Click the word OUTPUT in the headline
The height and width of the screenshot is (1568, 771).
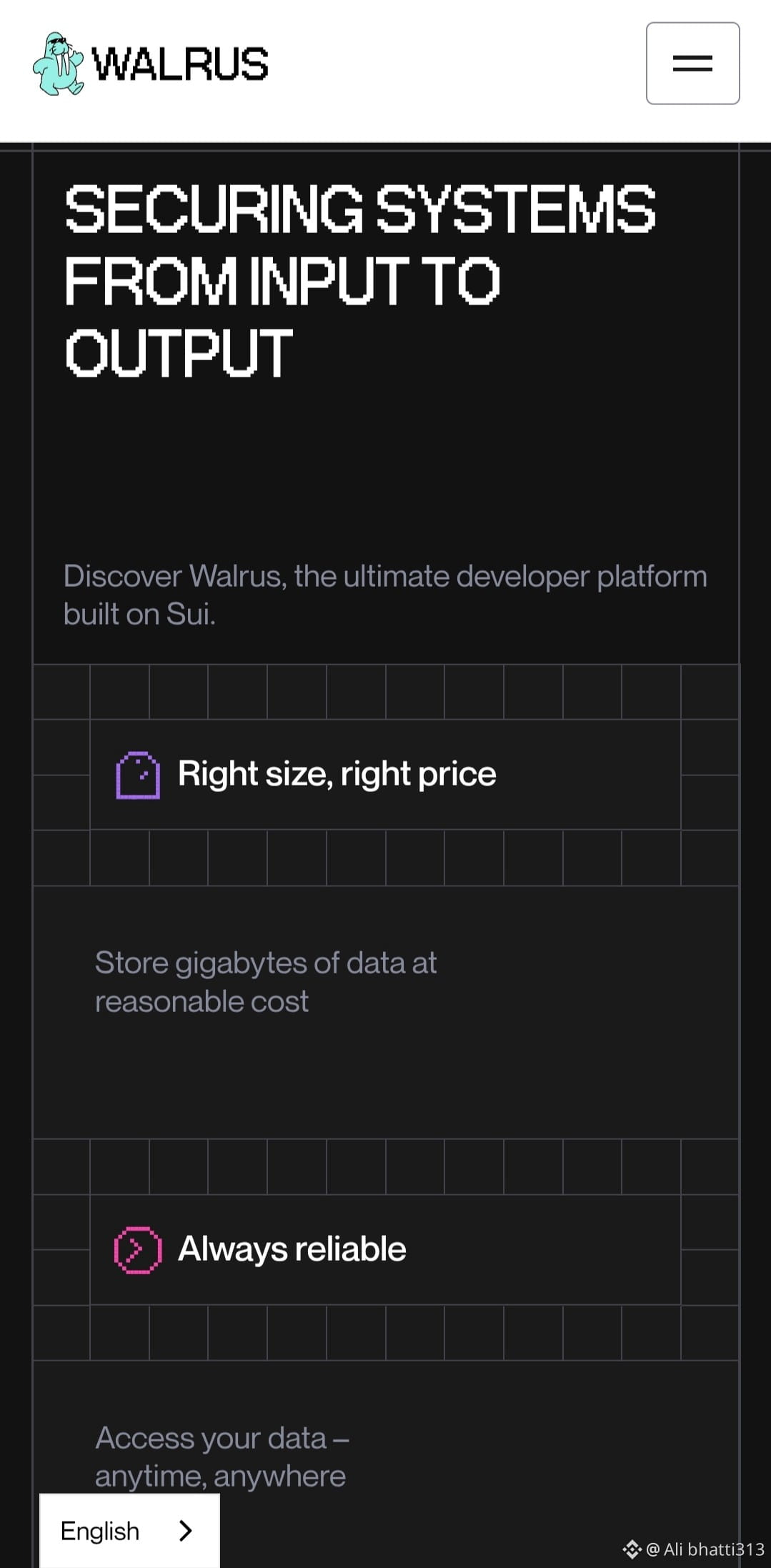coord(179,352)
